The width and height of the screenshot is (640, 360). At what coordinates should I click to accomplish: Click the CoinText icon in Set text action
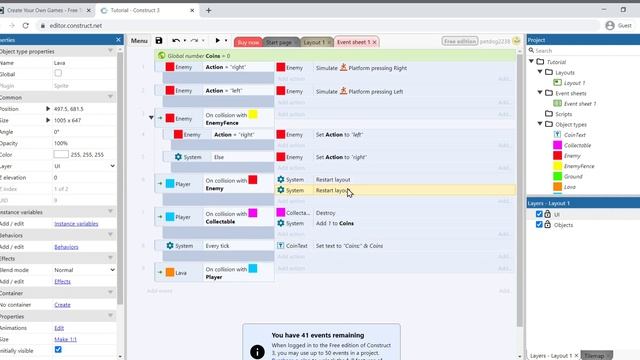[x=281, y=246]
